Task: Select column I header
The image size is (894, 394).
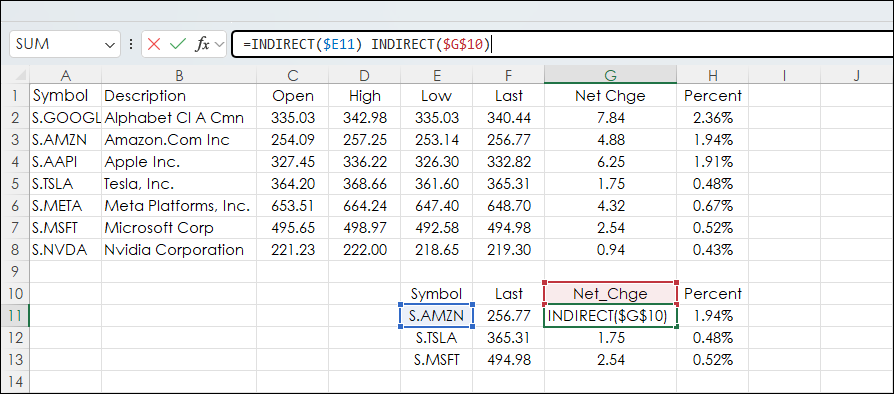Action: (x=785, y=75)
